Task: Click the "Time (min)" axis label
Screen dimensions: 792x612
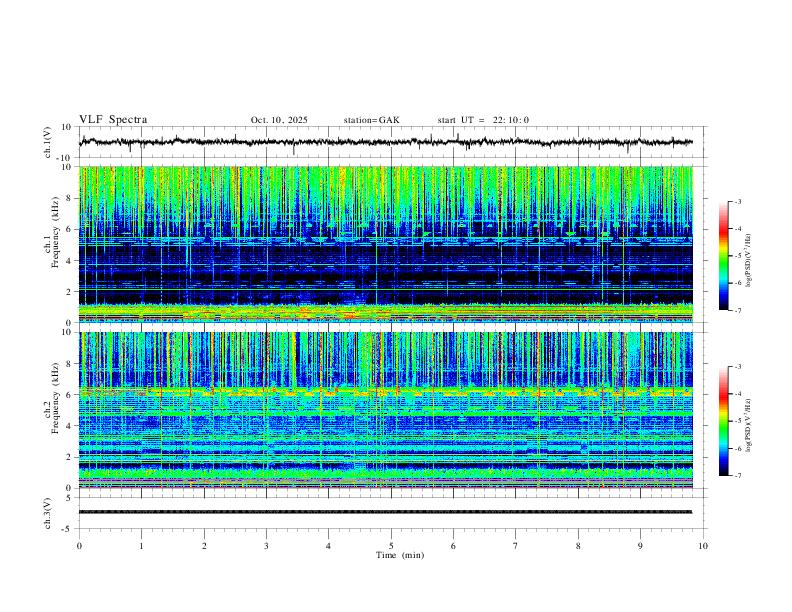Action: coord(400,555)
